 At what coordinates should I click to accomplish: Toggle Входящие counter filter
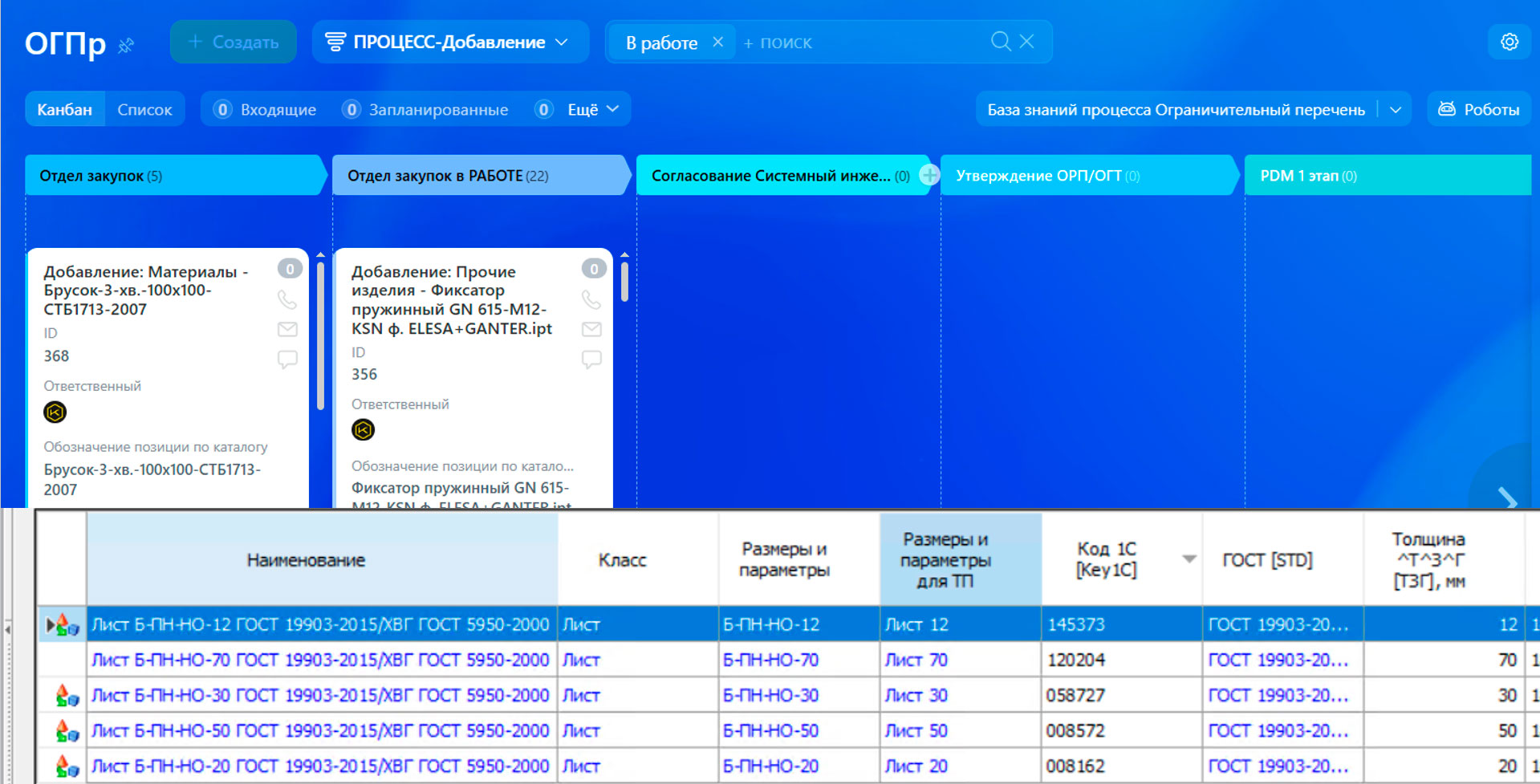266,109
